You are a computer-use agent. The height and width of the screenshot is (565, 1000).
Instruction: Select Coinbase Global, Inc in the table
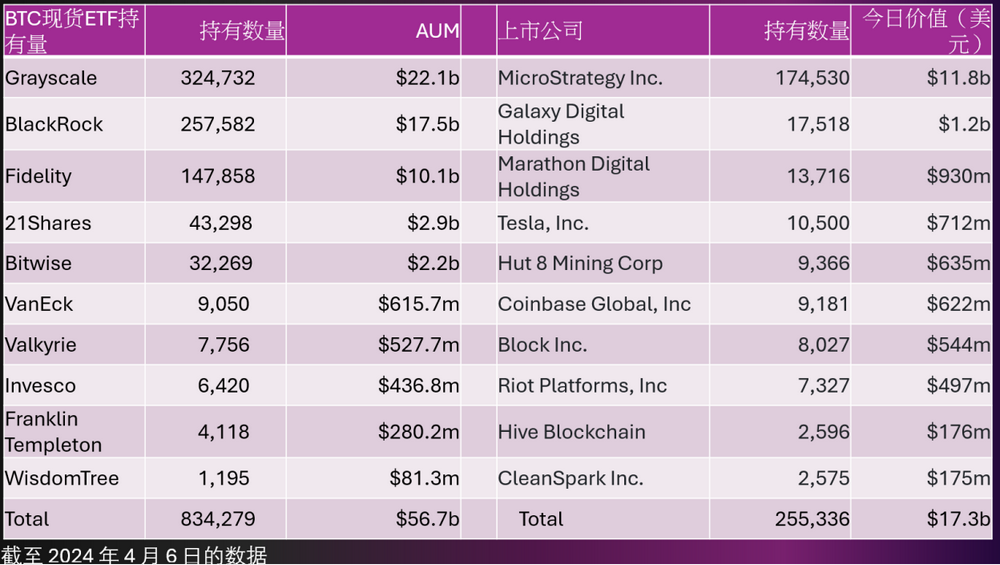(x=594, y=304)
